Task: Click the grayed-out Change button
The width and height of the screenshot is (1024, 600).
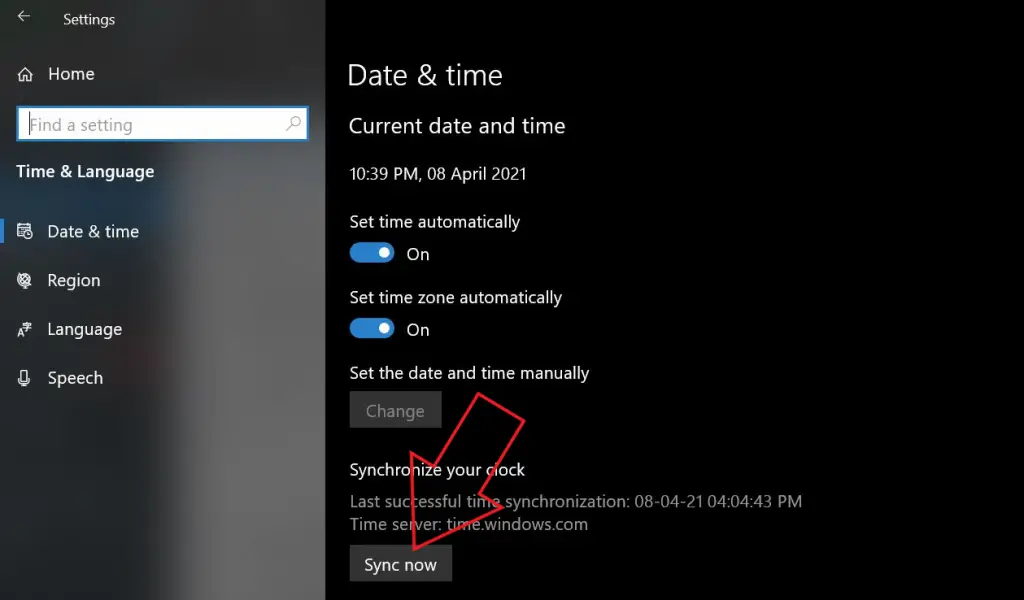Action: (x=395, y=409)
